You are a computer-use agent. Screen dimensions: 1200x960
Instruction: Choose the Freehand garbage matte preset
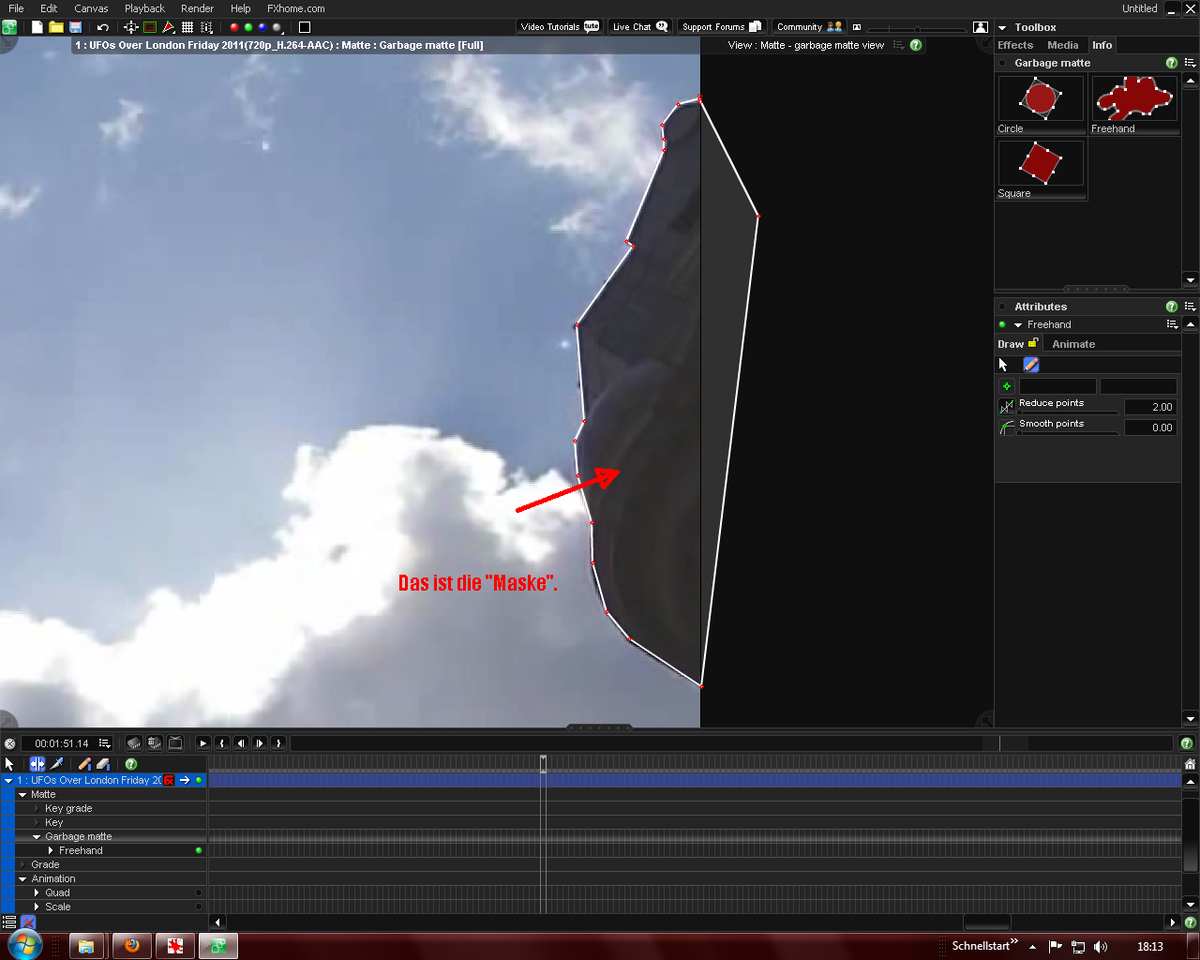click(1133, 99)
